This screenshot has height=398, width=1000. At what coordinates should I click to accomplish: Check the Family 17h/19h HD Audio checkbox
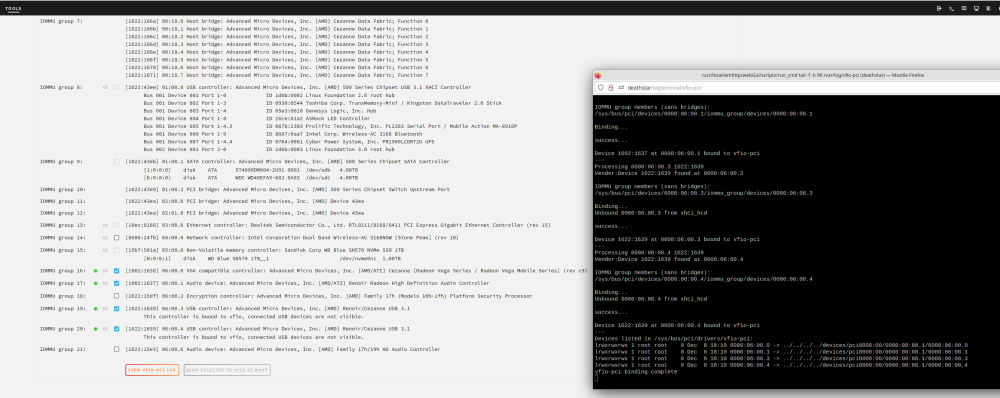(117, 350)
